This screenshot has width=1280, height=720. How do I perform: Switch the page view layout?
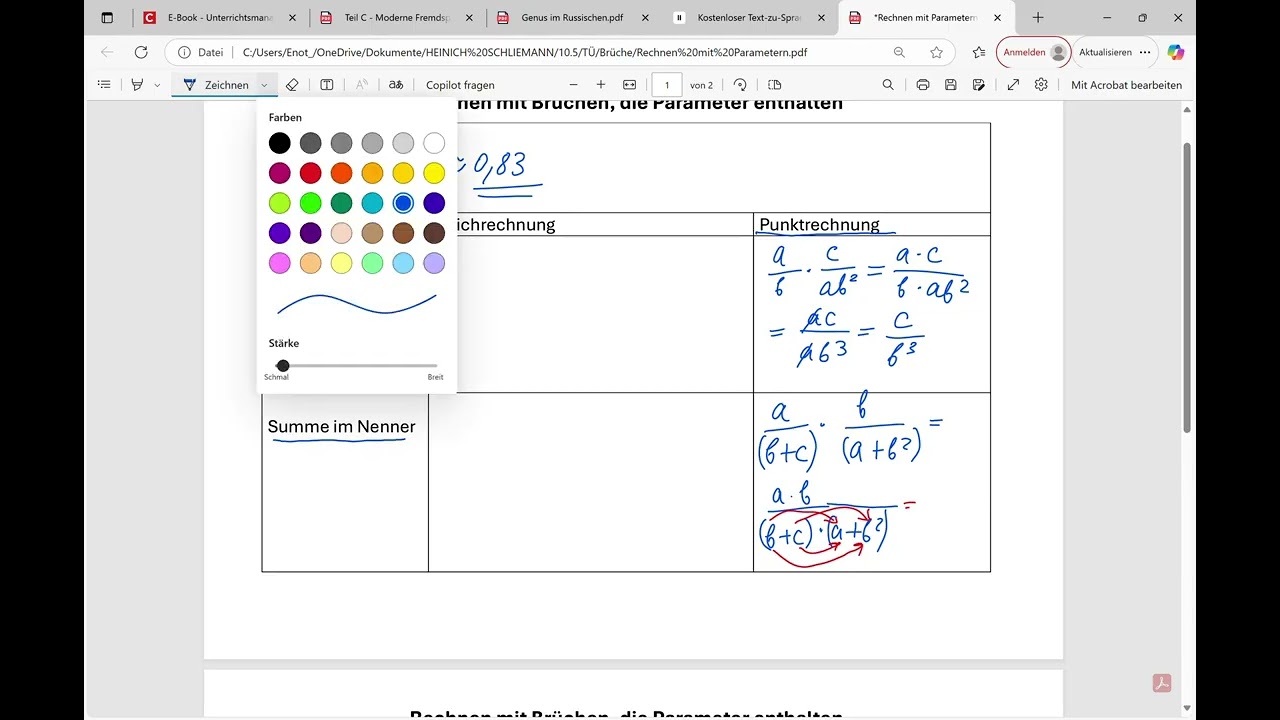click(774, 85)
